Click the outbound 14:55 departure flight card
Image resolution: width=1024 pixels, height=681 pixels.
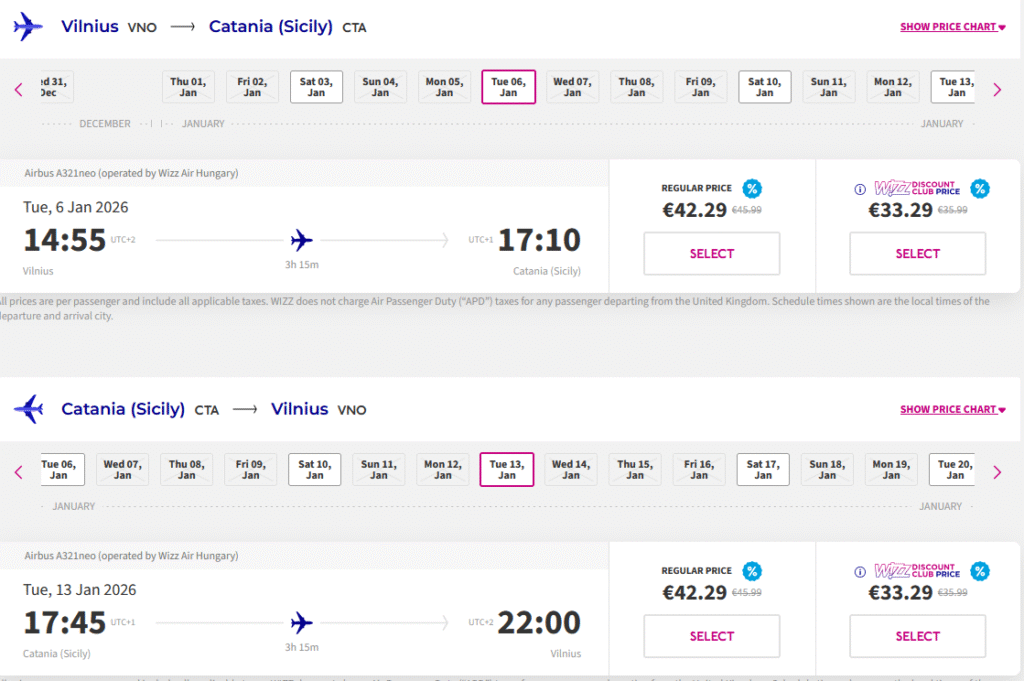point(302,241)
